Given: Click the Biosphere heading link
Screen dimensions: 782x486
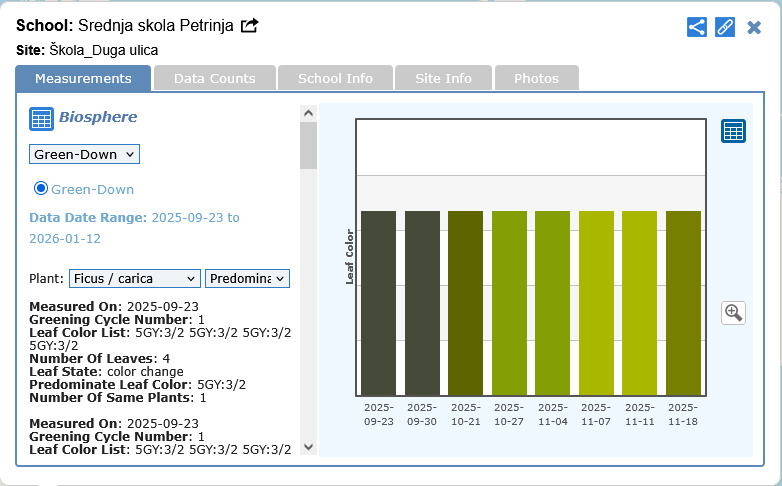Looking at the screenshot, I should pyautogui.click(x=98, y=117).
